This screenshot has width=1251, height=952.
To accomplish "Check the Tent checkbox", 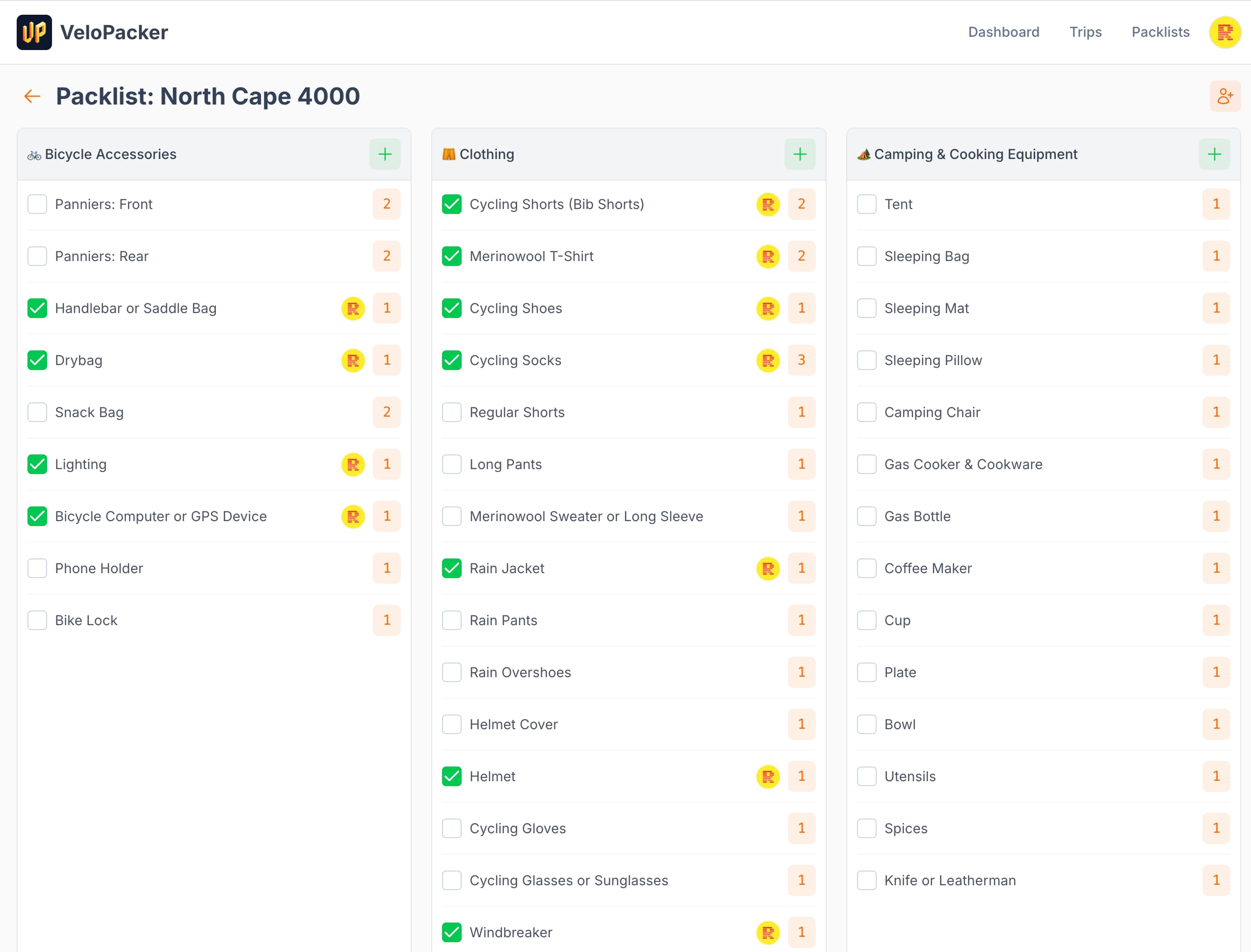I will [866, 204].
